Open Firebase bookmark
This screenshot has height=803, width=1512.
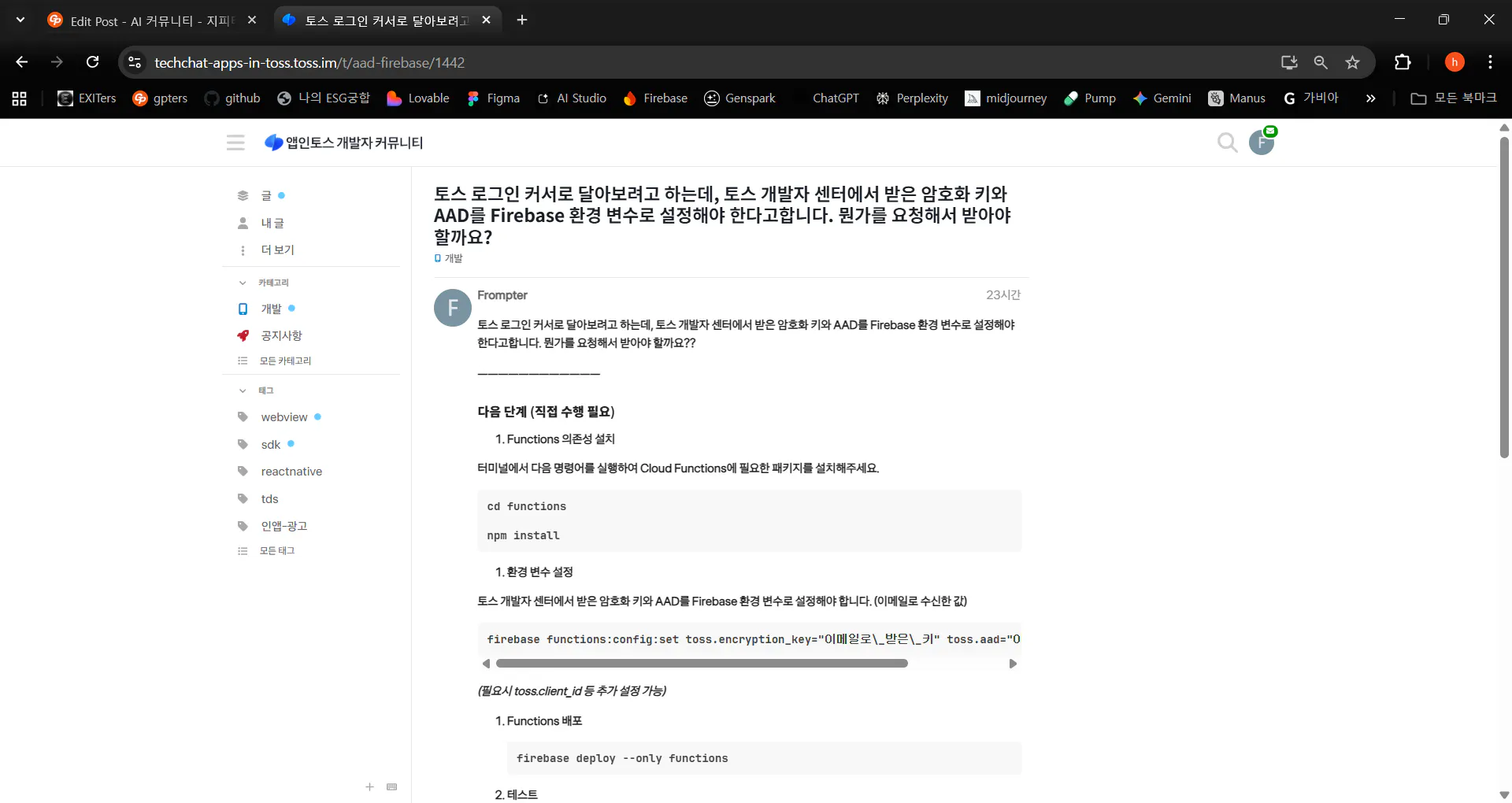coord(655,98)
